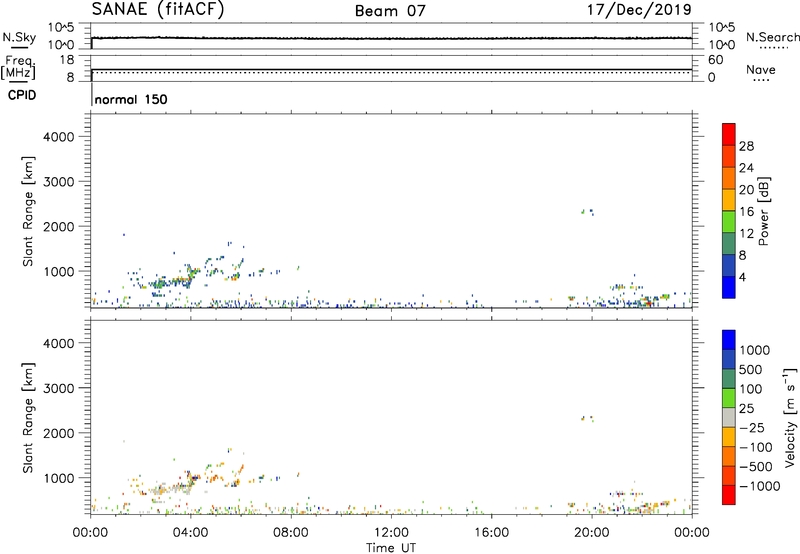Click the Power echo cluster near 2300 km

tap(588, 211)
